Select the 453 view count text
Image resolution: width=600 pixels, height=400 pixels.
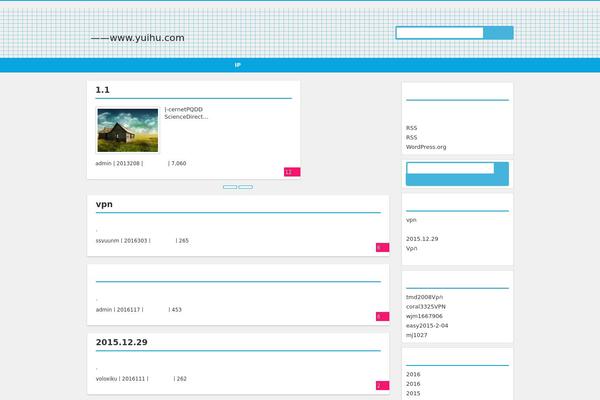click(x=176, y=309)
